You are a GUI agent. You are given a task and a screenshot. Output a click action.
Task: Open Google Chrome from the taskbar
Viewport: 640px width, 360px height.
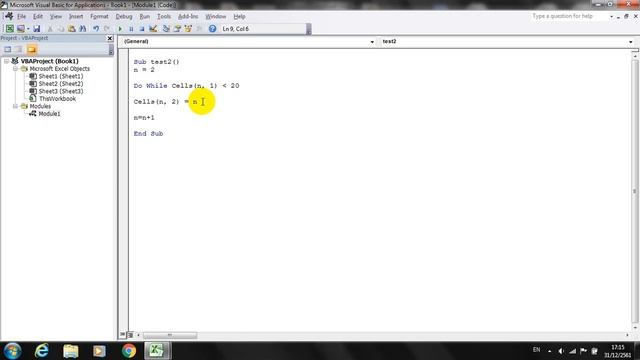tap(129, 351)
